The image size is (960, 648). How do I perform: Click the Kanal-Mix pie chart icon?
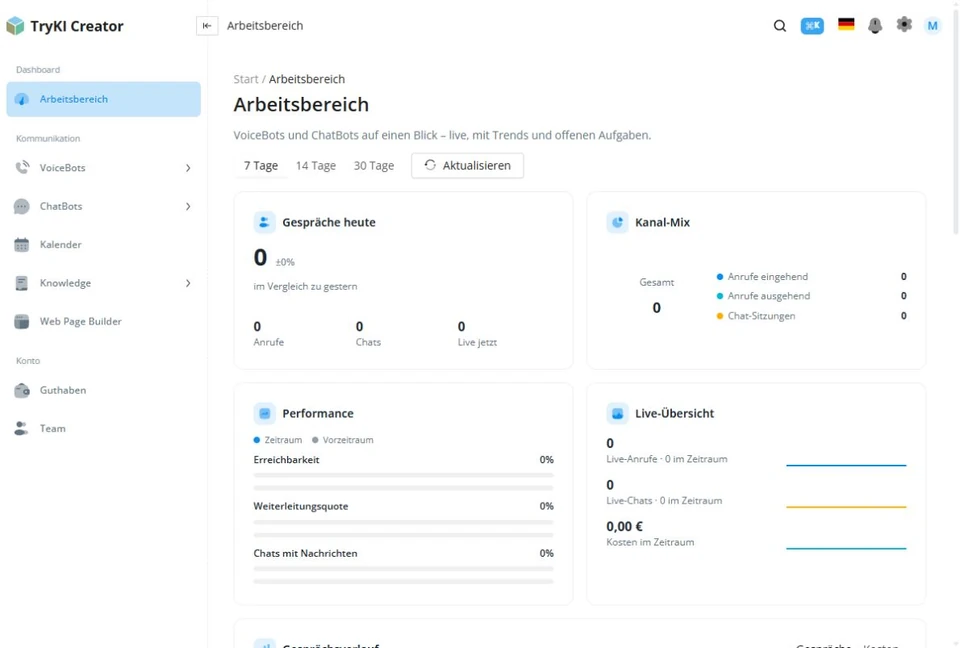click(x=617, y=222)
